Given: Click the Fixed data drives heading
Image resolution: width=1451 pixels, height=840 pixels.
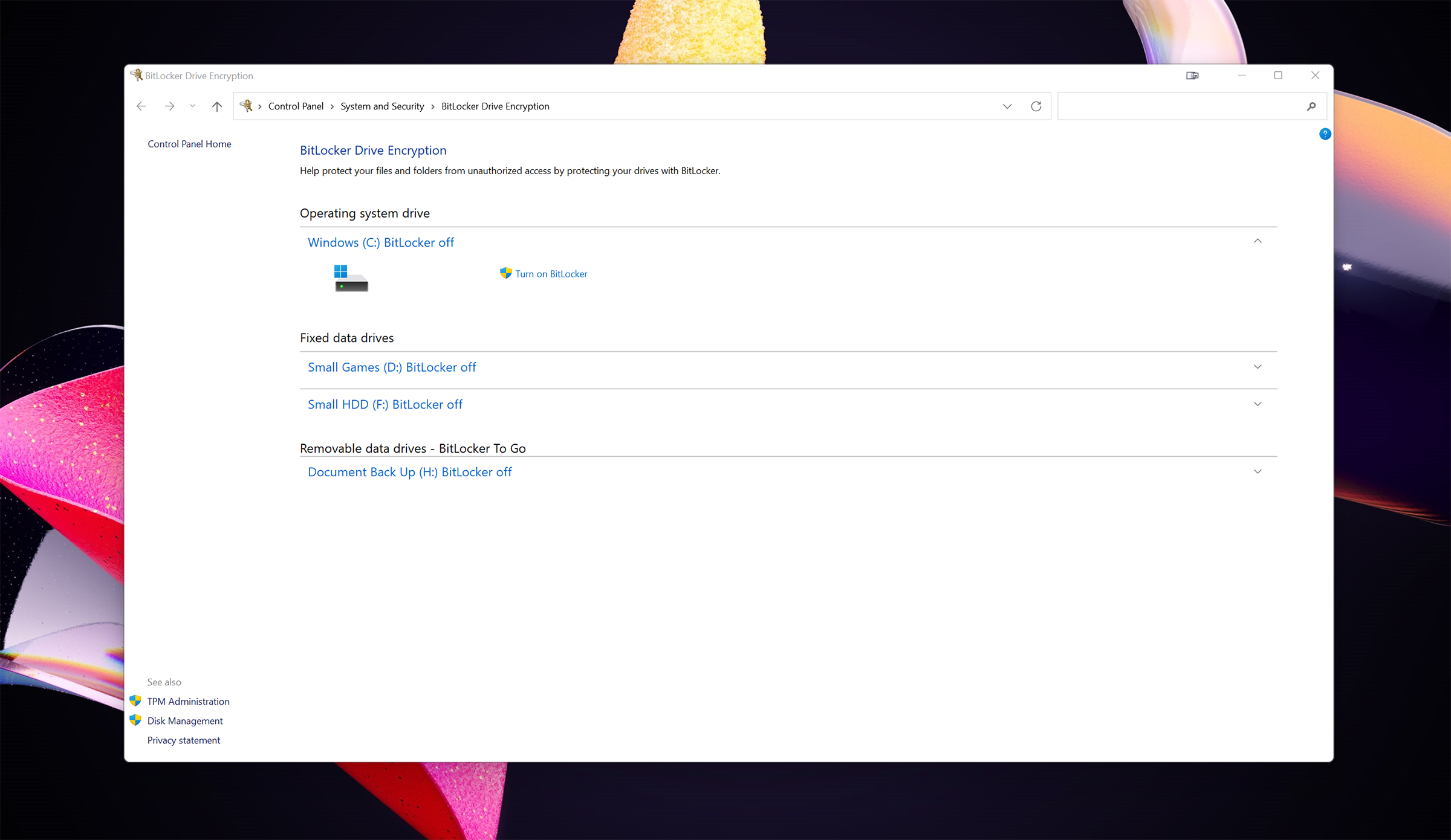Looking at the screenshot, I should (346, 338).
